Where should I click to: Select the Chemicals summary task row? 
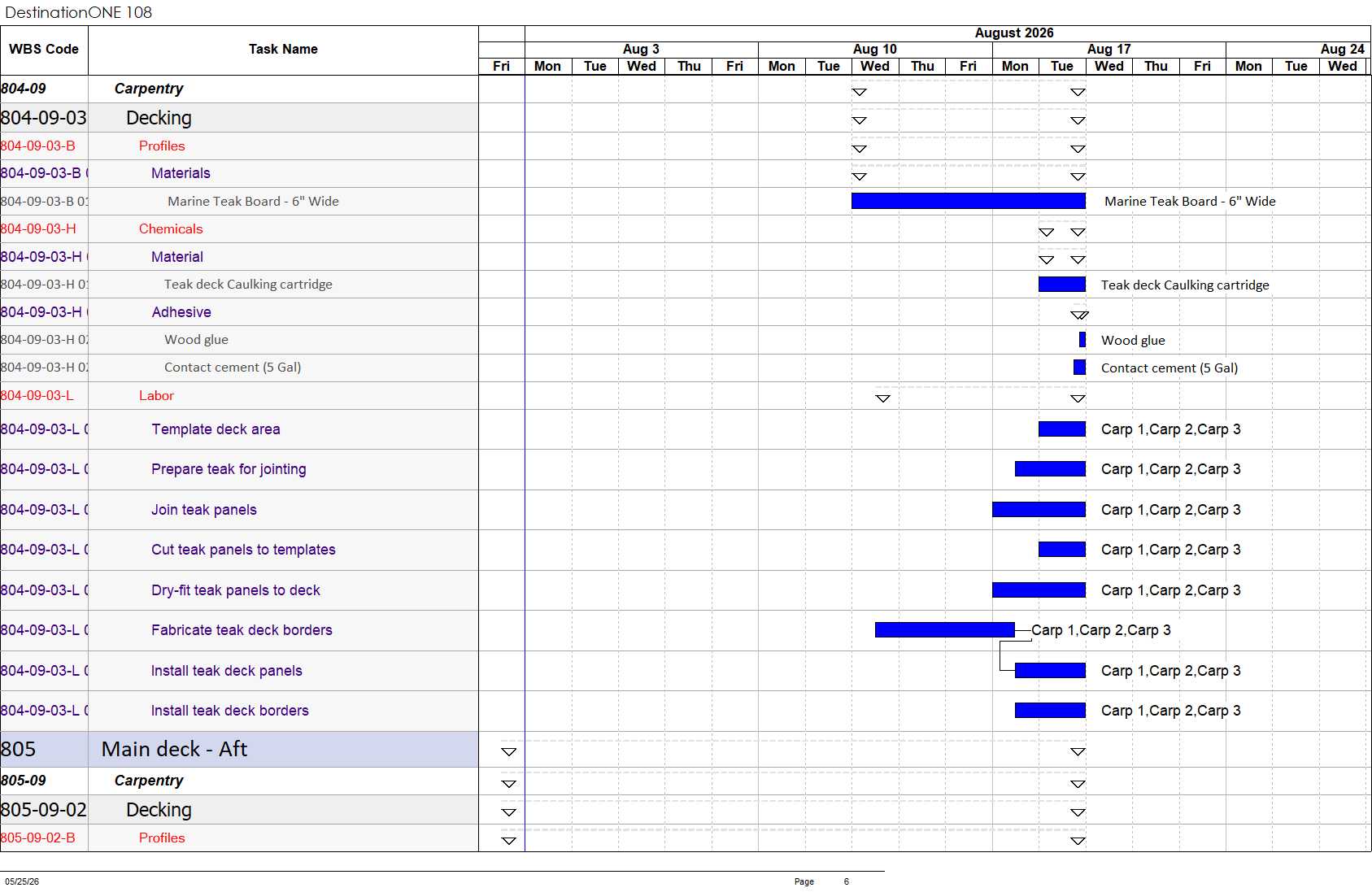[239, 229]
